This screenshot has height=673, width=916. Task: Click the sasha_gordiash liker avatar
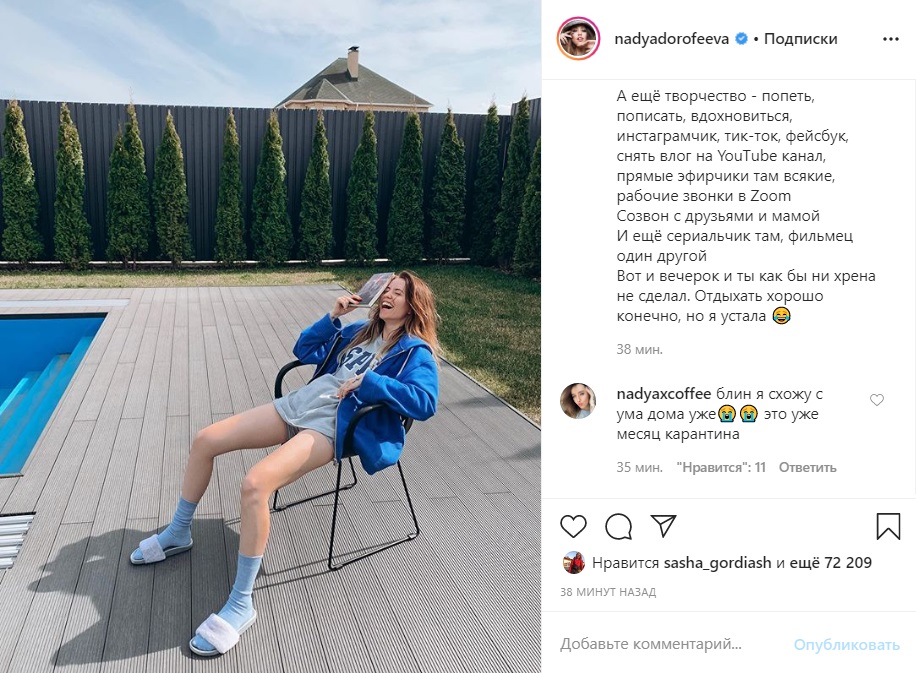574,563
